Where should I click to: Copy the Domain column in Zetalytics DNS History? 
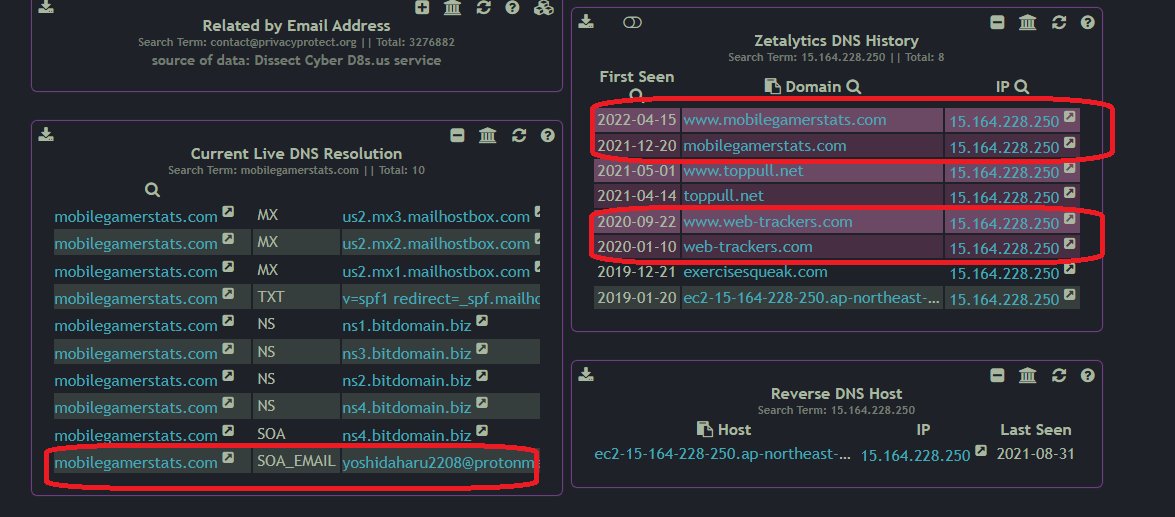pos(773,87)
